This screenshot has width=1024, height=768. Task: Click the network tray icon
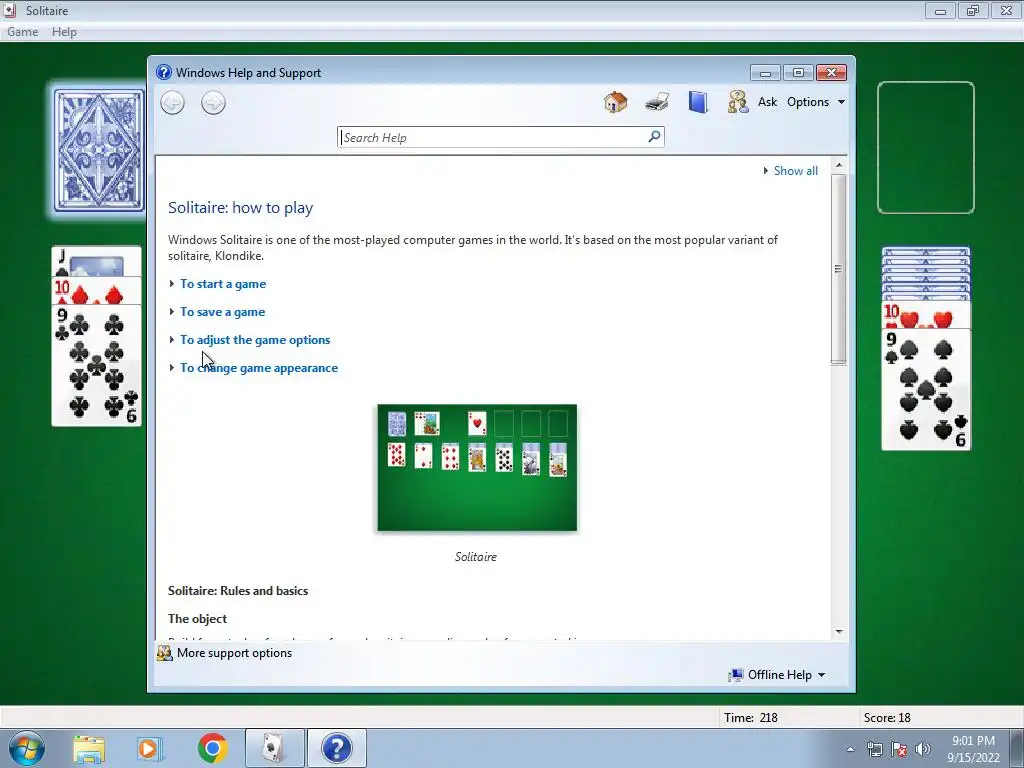click(x=874, y=749)
